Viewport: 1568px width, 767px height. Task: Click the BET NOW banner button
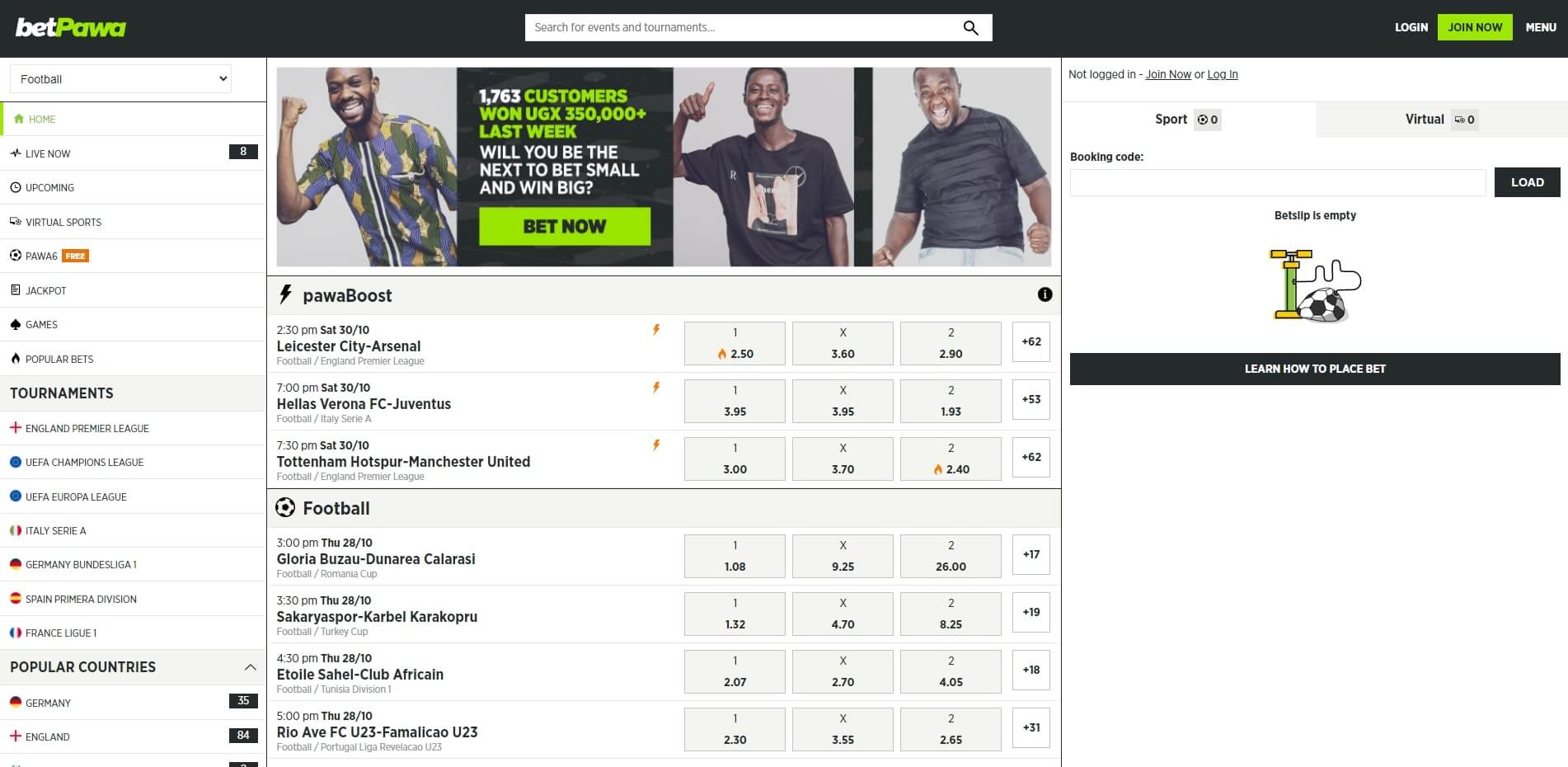(565, 226)
